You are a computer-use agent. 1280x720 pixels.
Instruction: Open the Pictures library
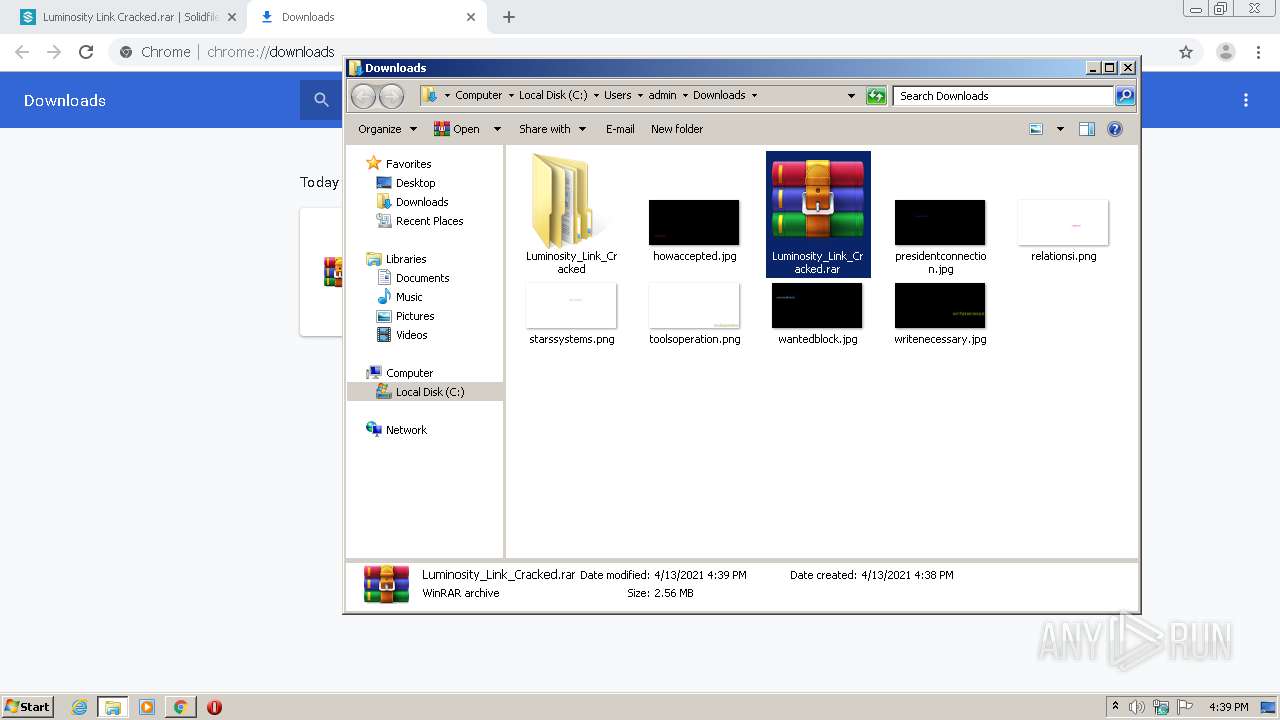405,316
